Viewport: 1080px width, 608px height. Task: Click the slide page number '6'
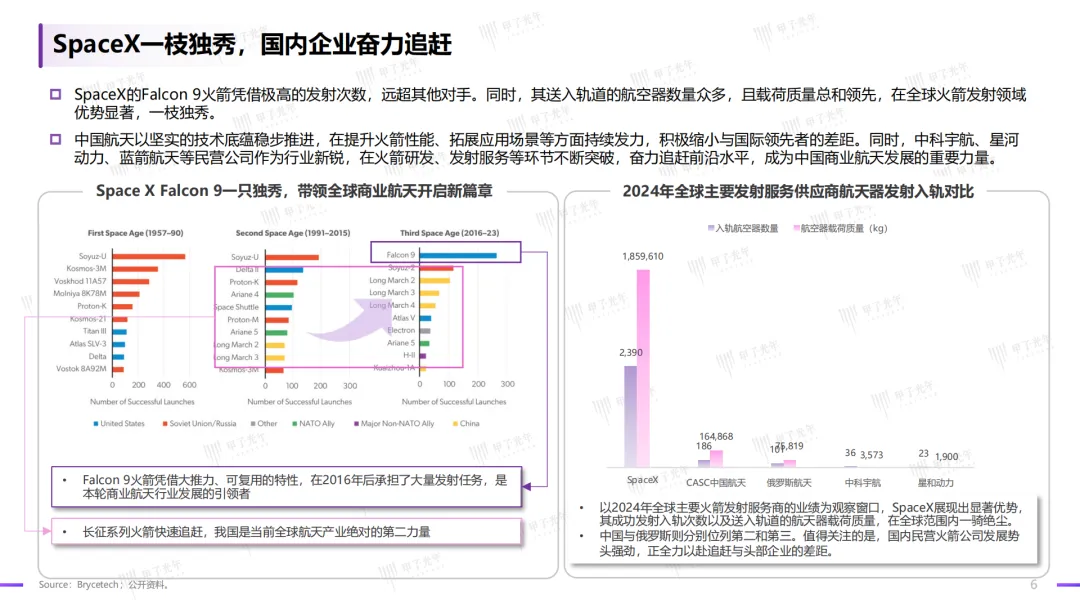pos(1033,585)
